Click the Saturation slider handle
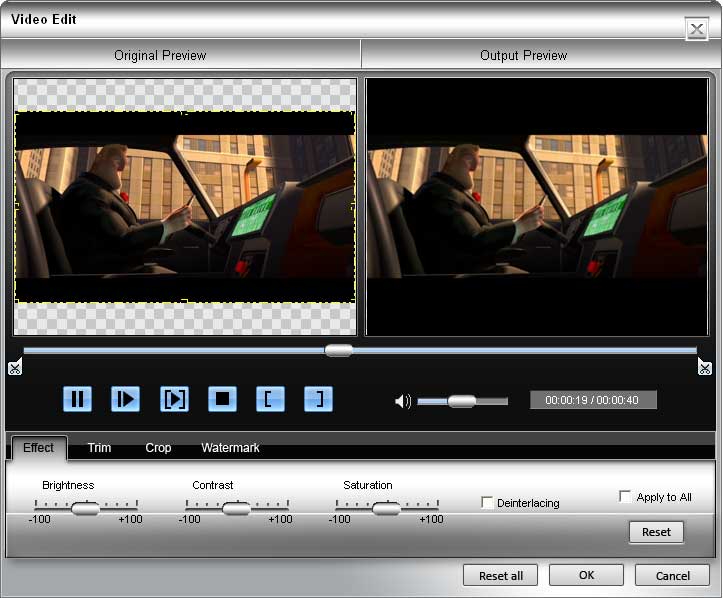The width and height of the screenshot is (723, 598). pos(386,509)
